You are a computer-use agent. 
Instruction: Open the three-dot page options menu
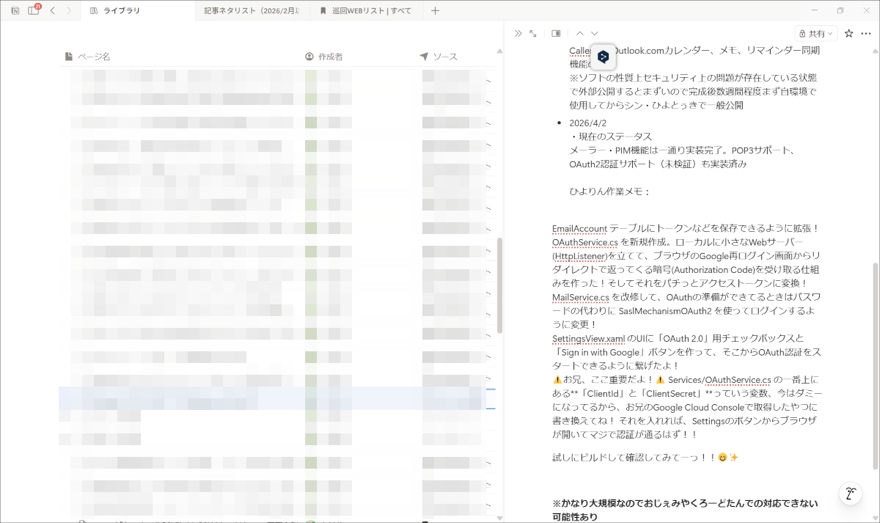(866, 34)
